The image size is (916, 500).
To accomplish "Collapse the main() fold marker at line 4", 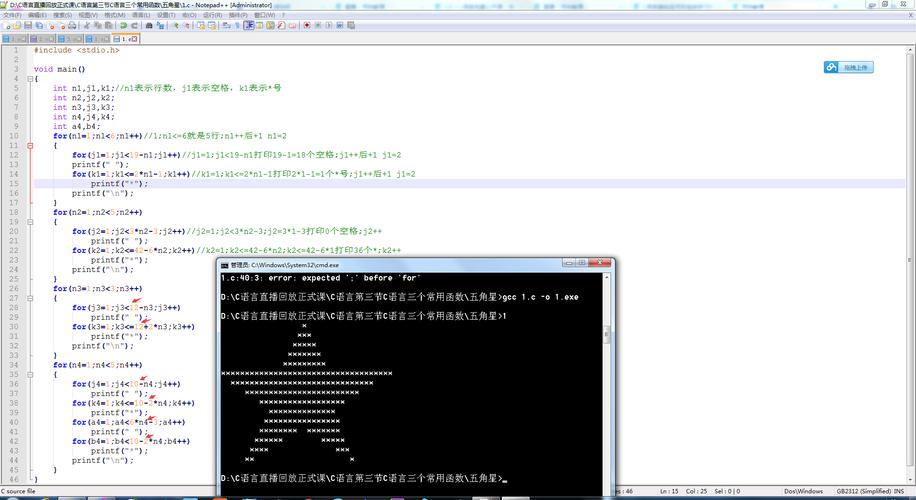I will pyautogui.click(x=30, y=79).
